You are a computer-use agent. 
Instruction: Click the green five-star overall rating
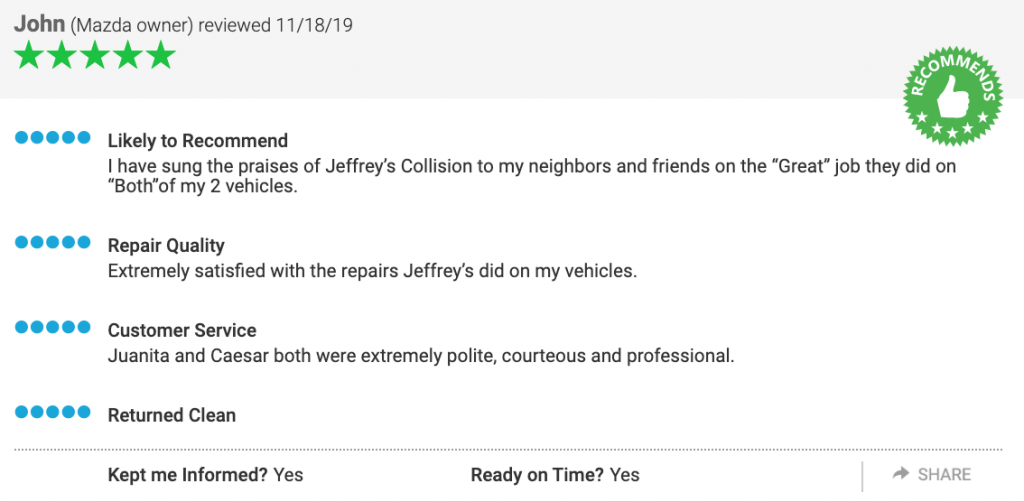click(95, 55)
